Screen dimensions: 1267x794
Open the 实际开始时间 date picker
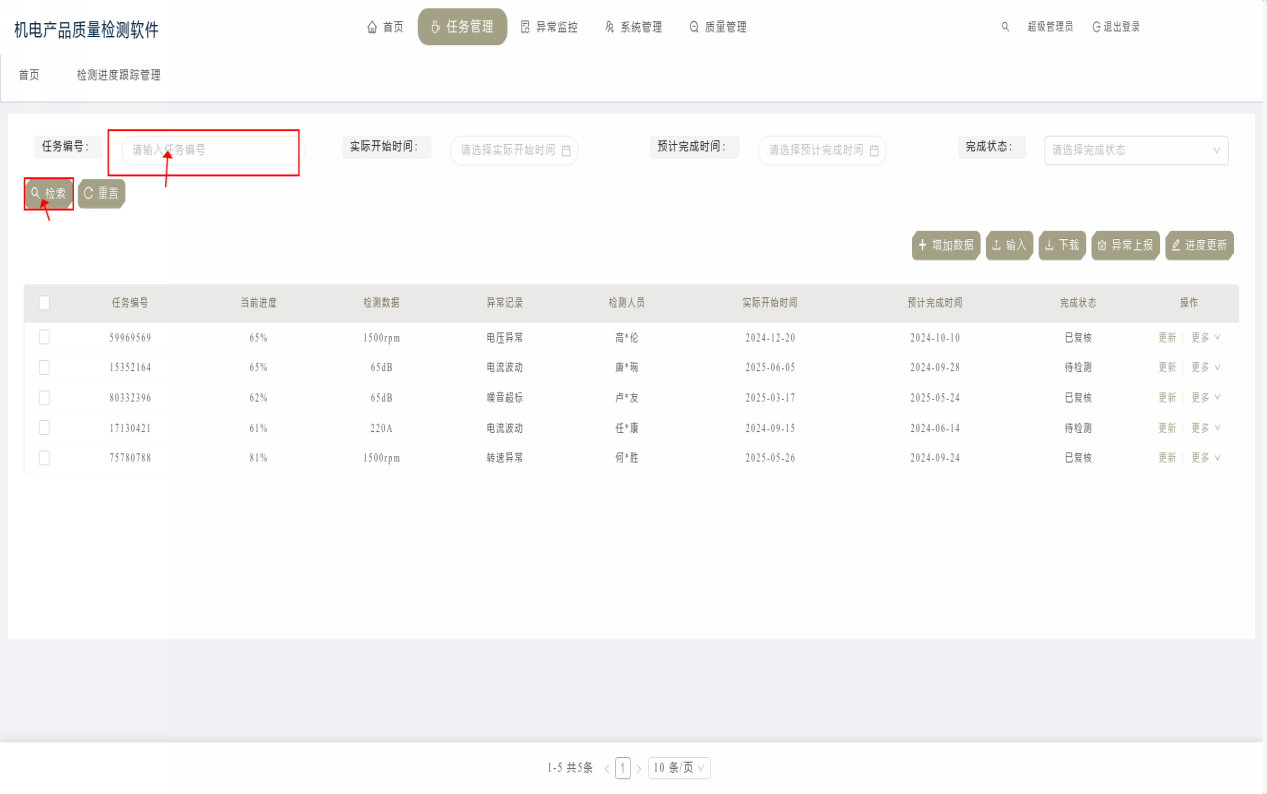514,150
